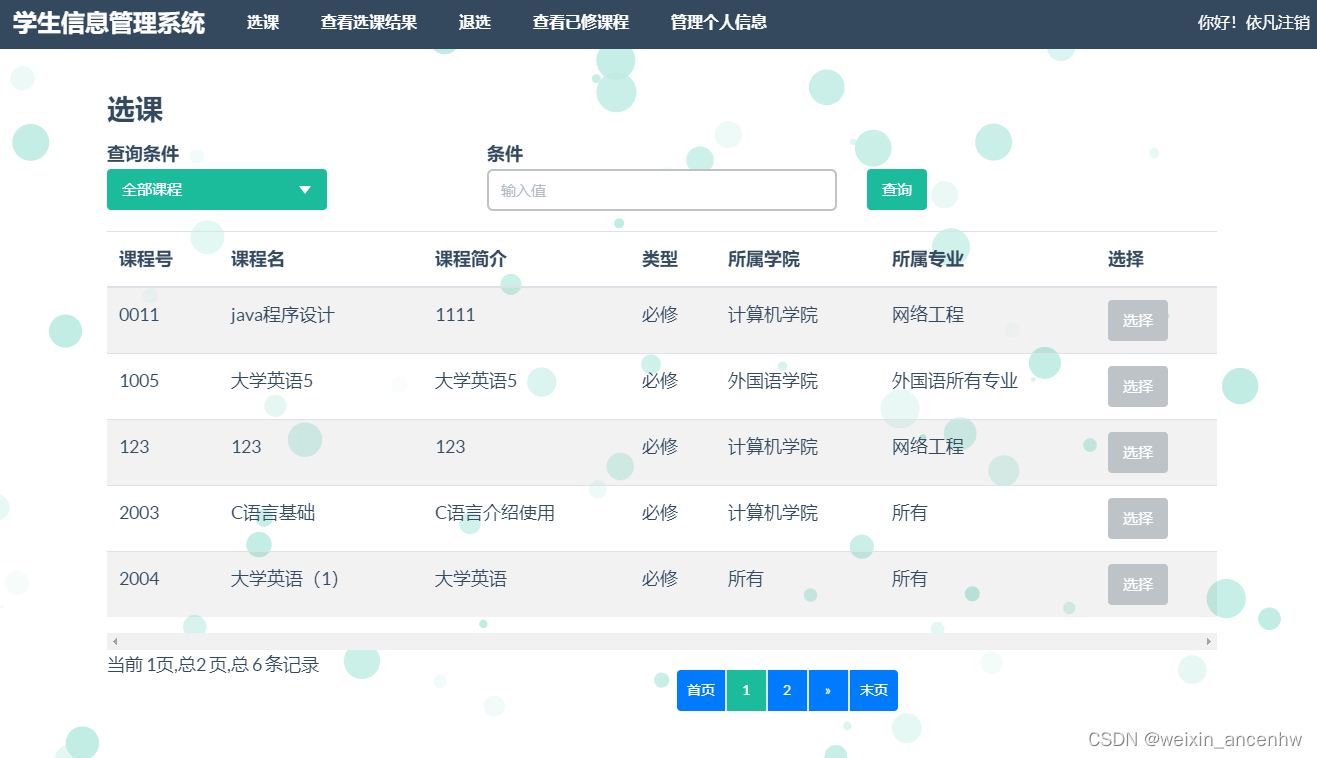Jump to 末页 last page
Screen dimensions: 1317x758
point(873,690)
